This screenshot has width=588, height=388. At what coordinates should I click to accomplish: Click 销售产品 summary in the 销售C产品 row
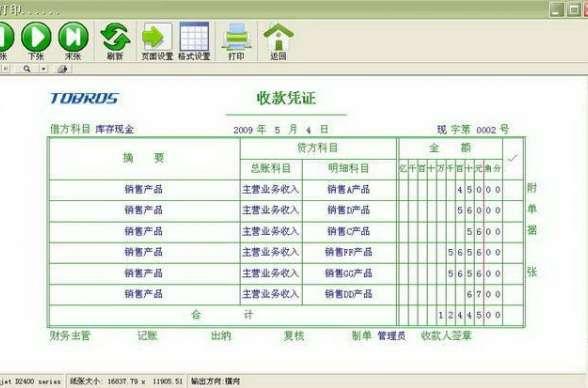click(x=144, y=231)
